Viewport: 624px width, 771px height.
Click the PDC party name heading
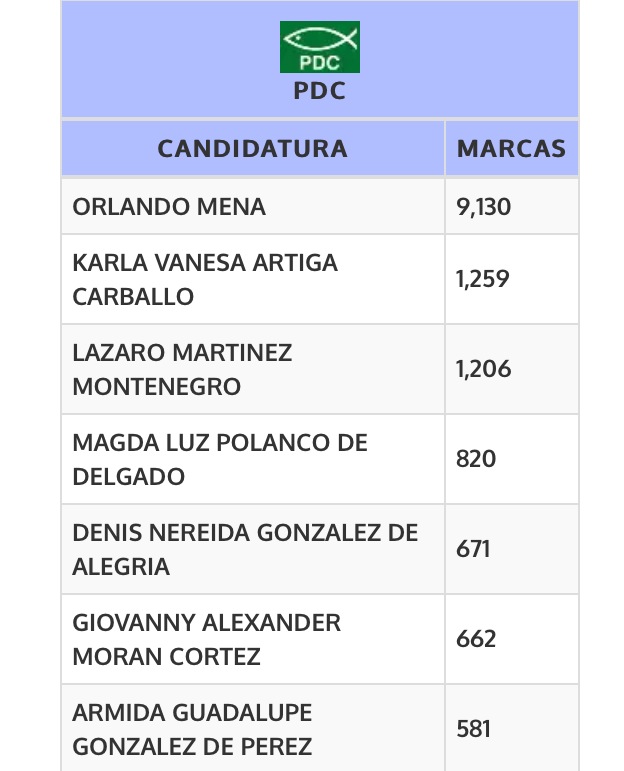coord(320,91)
